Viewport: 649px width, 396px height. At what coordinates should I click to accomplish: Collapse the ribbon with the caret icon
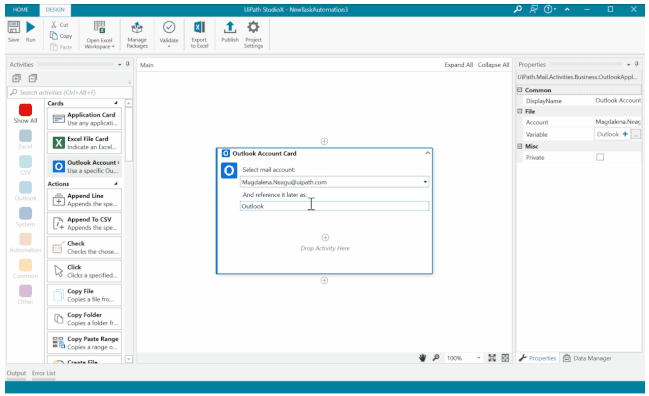pyautogui.click(x=567, y=9)
